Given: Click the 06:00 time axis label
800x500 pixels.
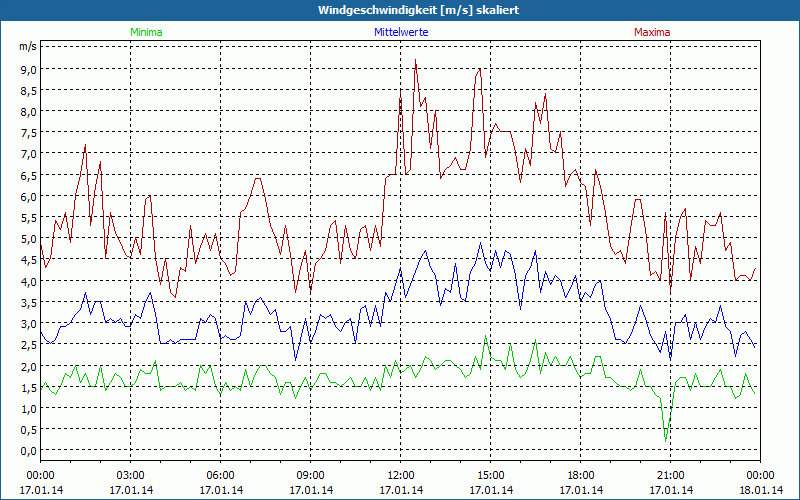Looking at the screenshot, I should [221, 476].
